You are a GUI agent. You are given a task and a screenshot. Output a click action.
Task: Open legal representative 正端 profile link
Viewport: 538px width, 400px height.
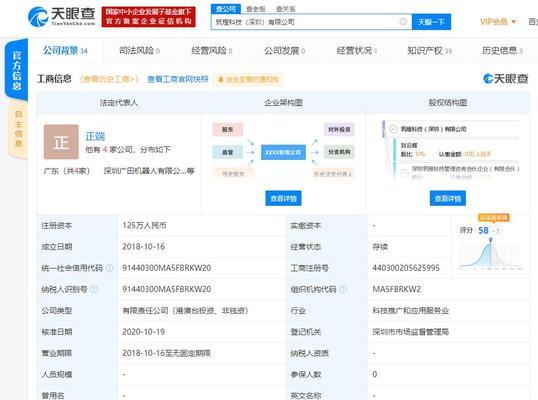tap(95, 136)
